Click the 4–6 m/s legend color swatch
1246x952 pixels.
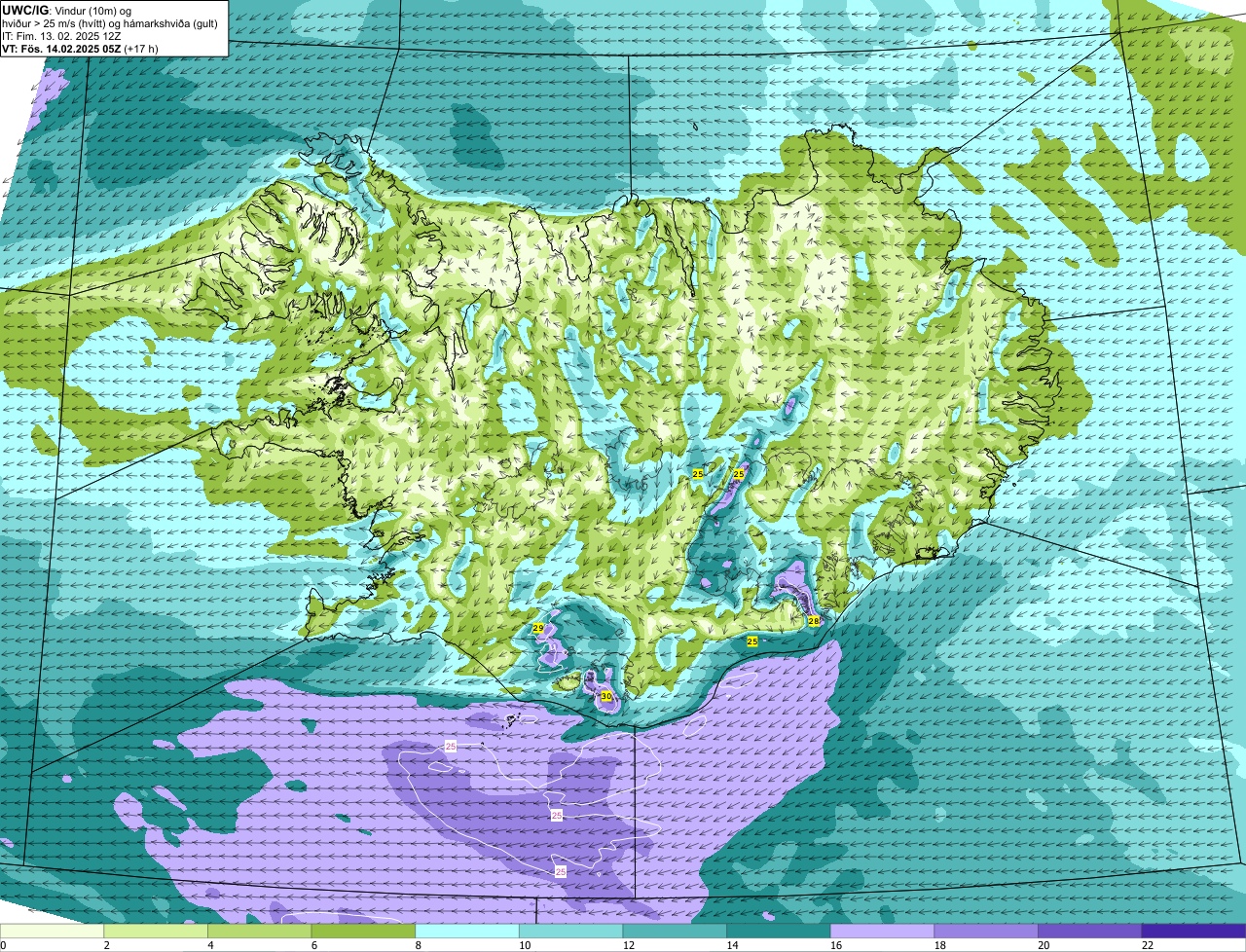[x=259, y=931]
